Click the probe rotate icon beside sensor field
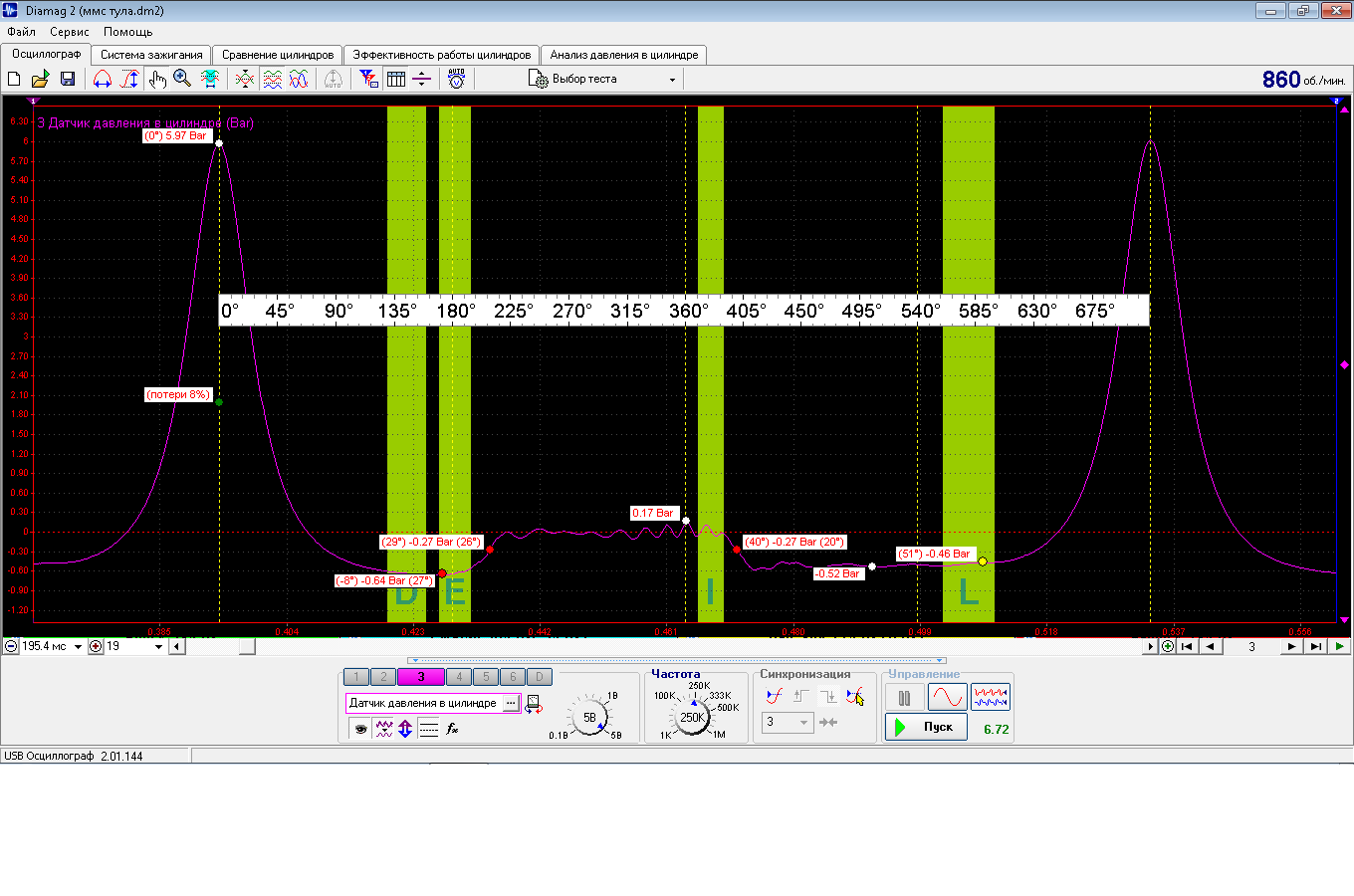Image resolution: width=1354 pixels, height=896 pixels. pos(534,705)
